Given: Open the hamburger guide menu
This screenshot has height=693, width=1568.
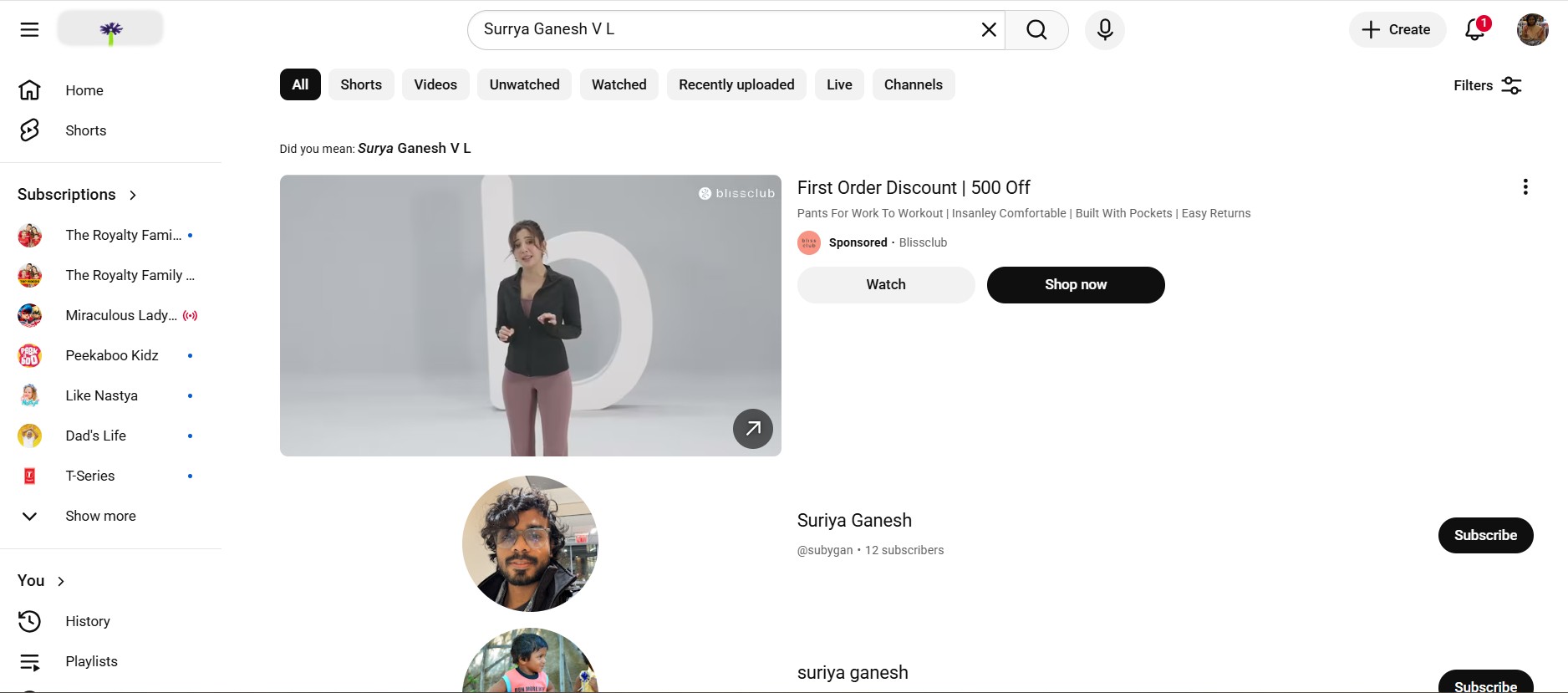Looking at the screenshot, I should 29,30.
